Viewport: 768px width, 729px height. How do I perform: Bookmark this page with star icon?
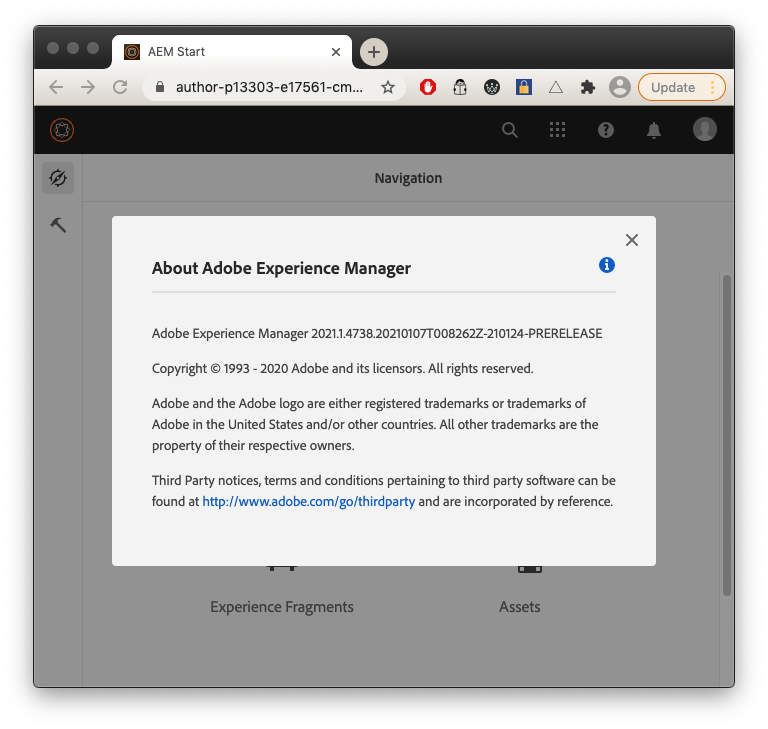tap(388, 87)
